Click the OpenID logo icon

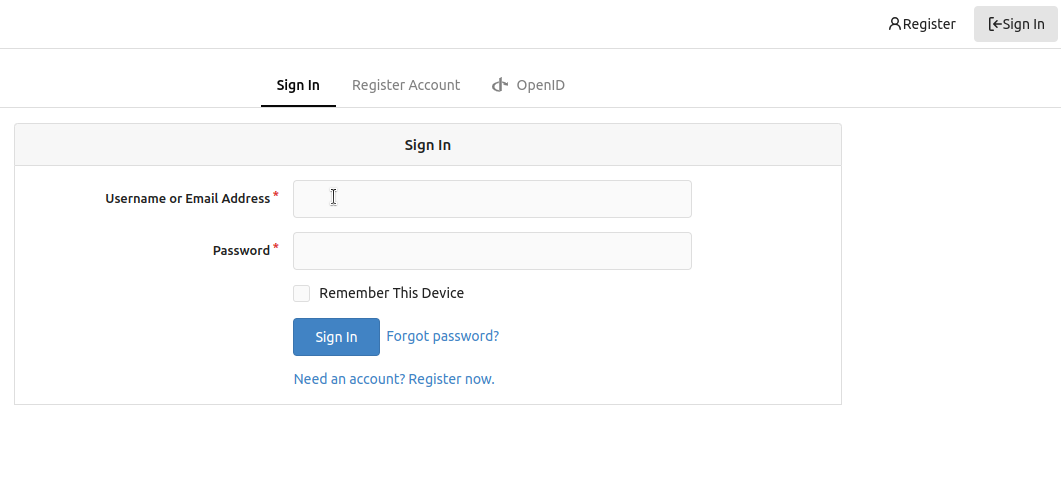click(500, 85)
